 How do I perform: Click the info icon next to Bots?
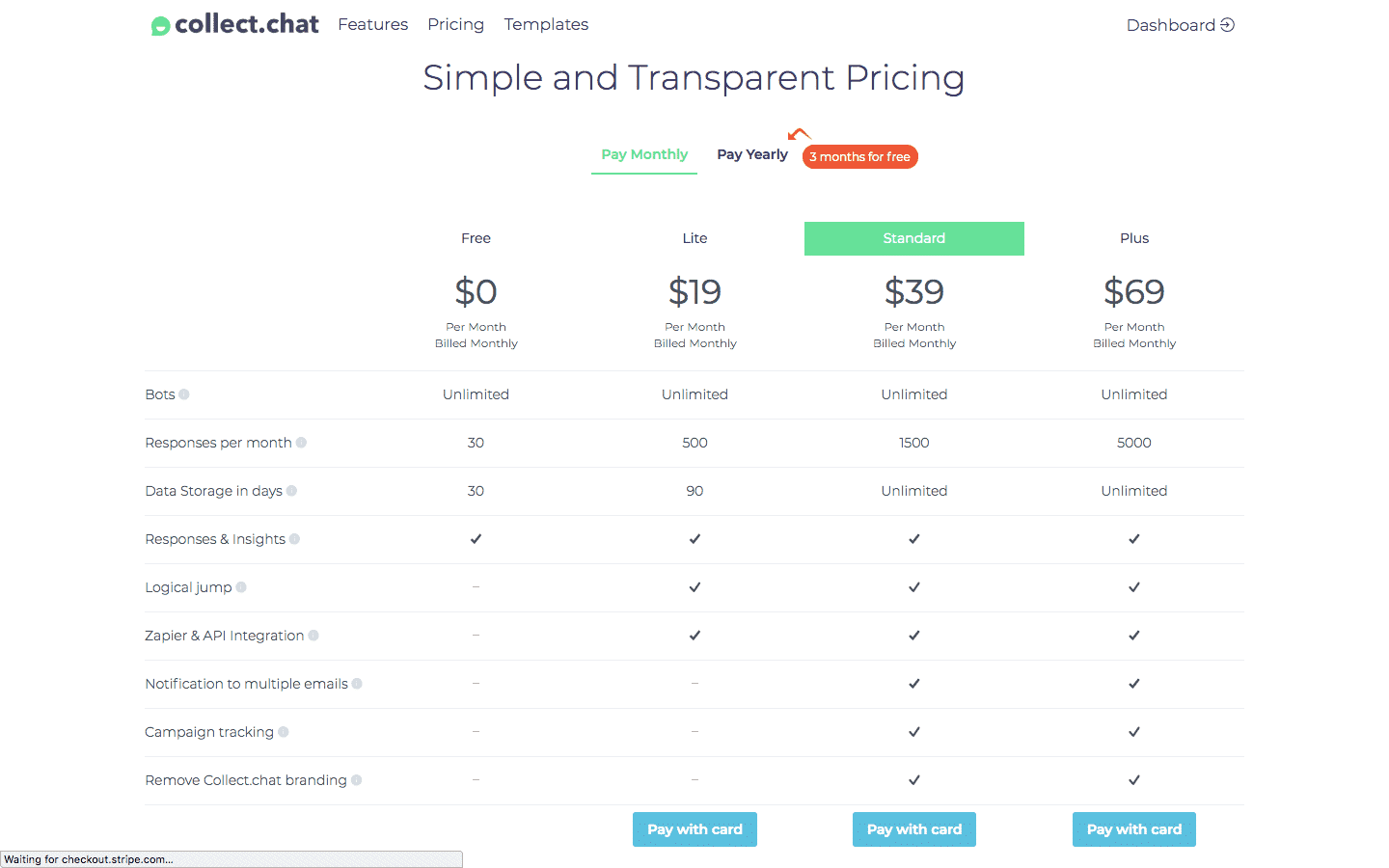coord(184,394)
